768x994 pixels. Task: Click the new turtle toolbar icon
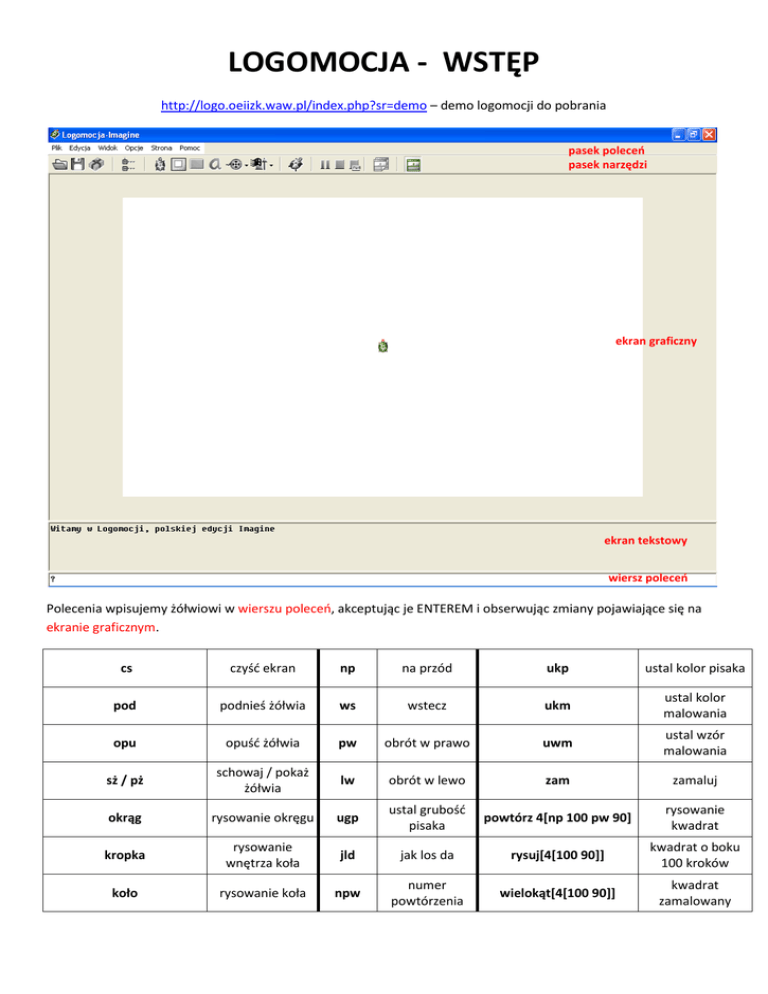pos(159,164)
